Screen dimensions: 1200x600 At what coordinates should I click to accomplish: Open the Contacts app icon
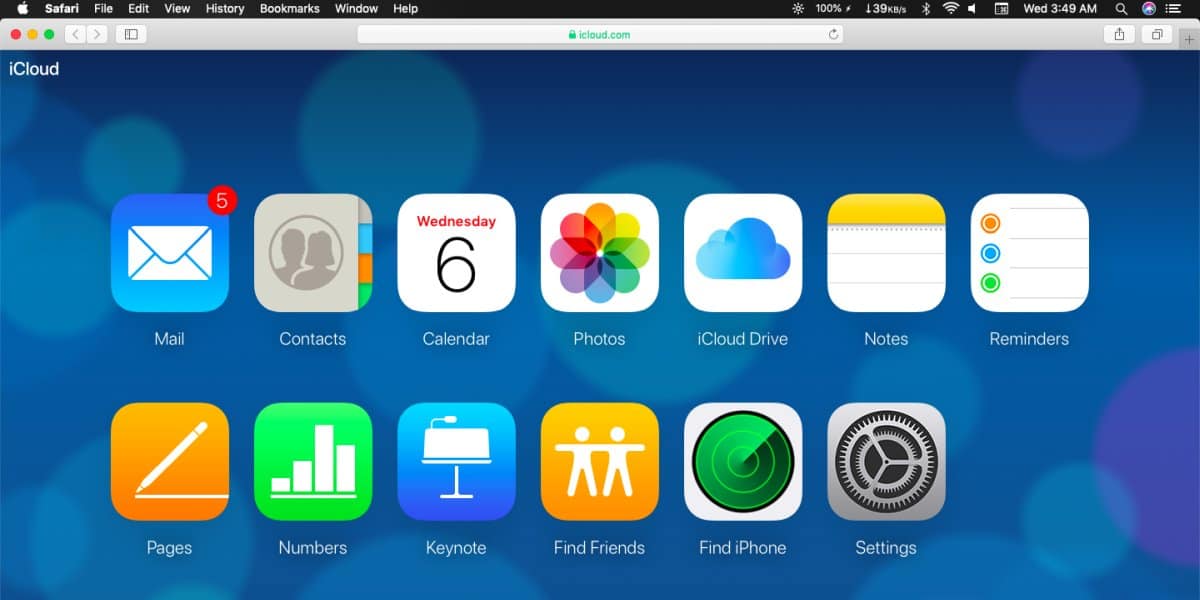(313, 253)
